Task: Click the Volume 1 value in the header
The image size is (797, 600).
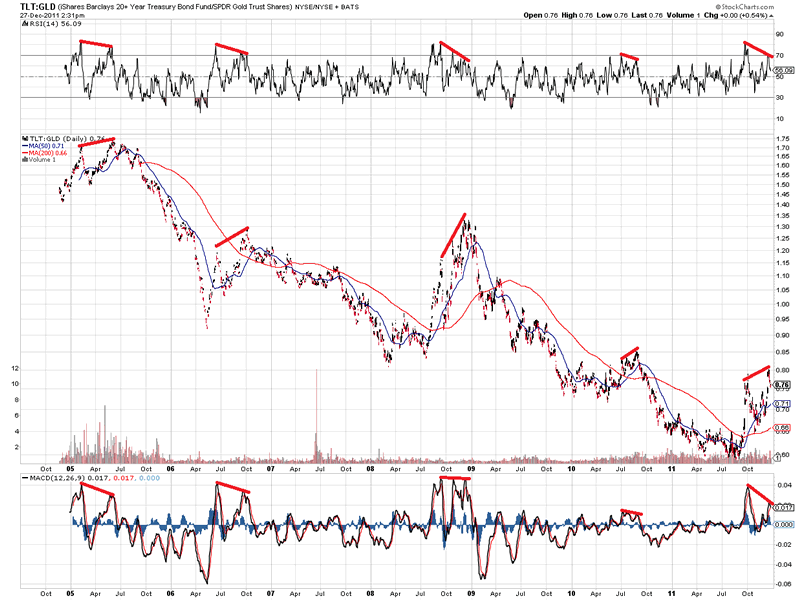Action: pyautogui.click(x=684, y=15)
